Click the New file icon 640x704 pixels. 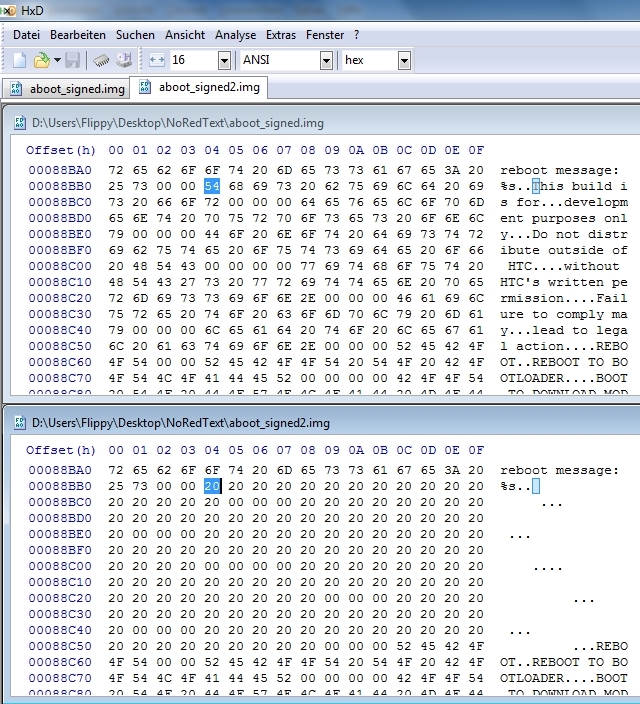(19, 60)
